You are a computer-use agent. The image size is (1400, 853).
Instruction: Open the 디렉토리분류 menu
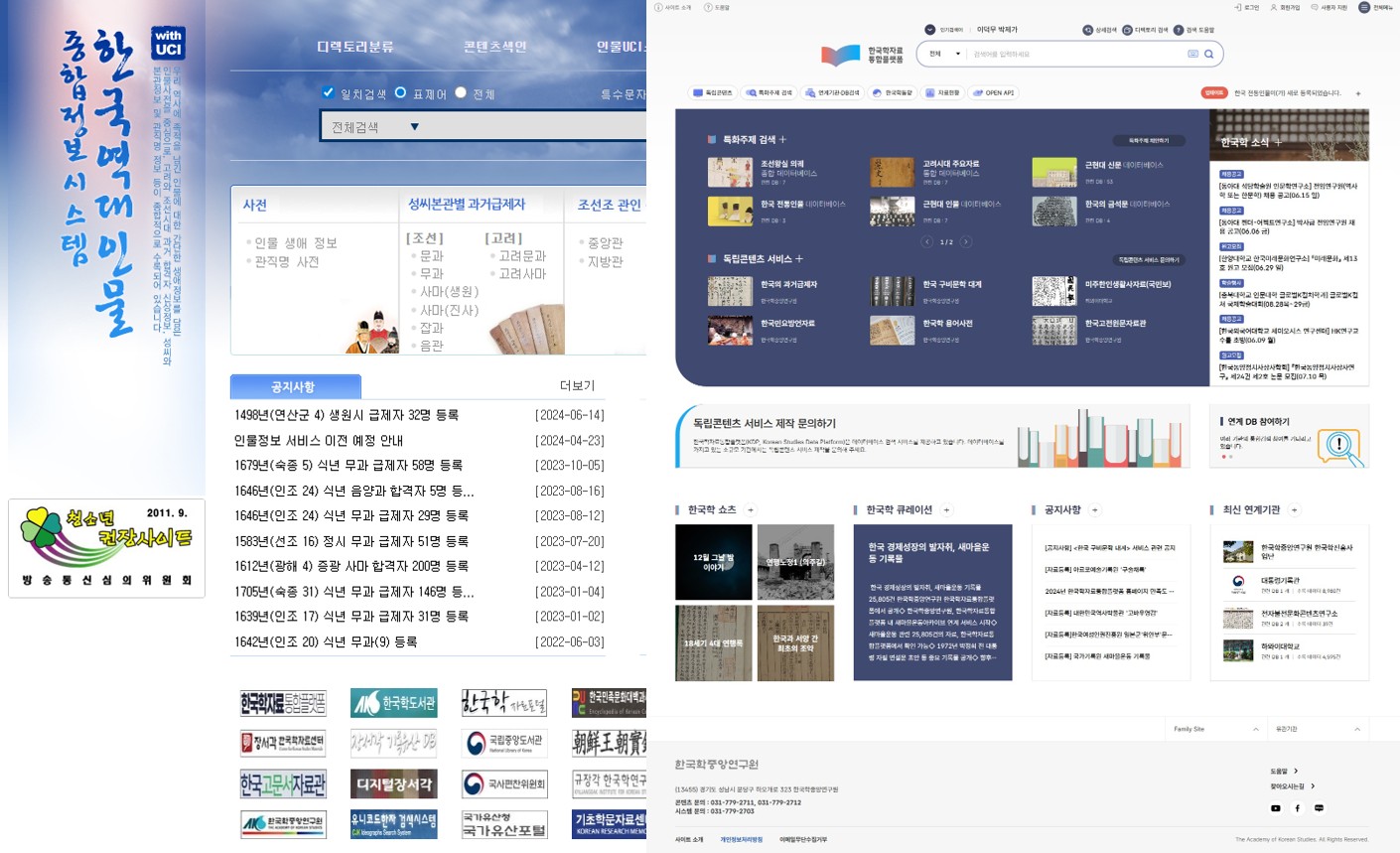click(355, 47)
